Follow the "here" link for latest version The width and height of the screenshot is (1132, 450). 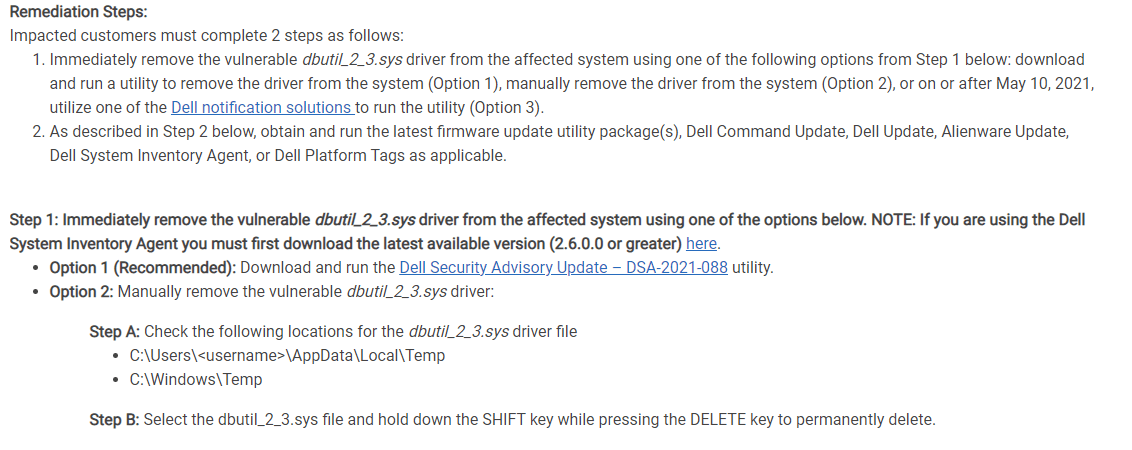pyautogui.click(x=701, y=243)
